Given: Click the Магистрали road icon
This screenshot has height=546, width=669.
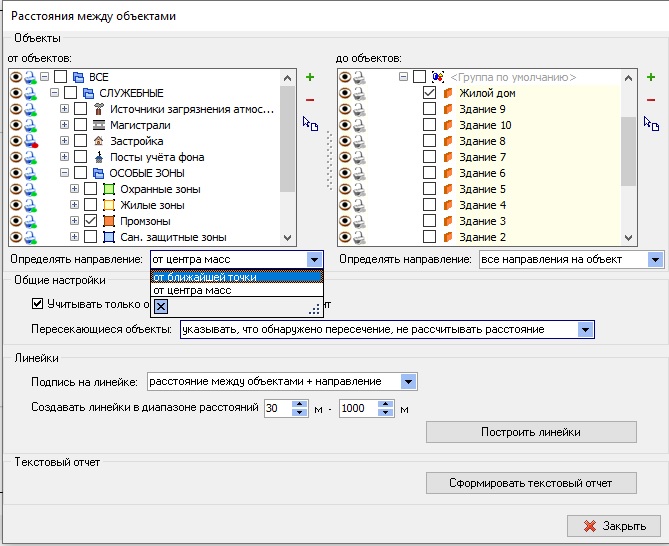Looking at the screenshot, I should (99, 125).
